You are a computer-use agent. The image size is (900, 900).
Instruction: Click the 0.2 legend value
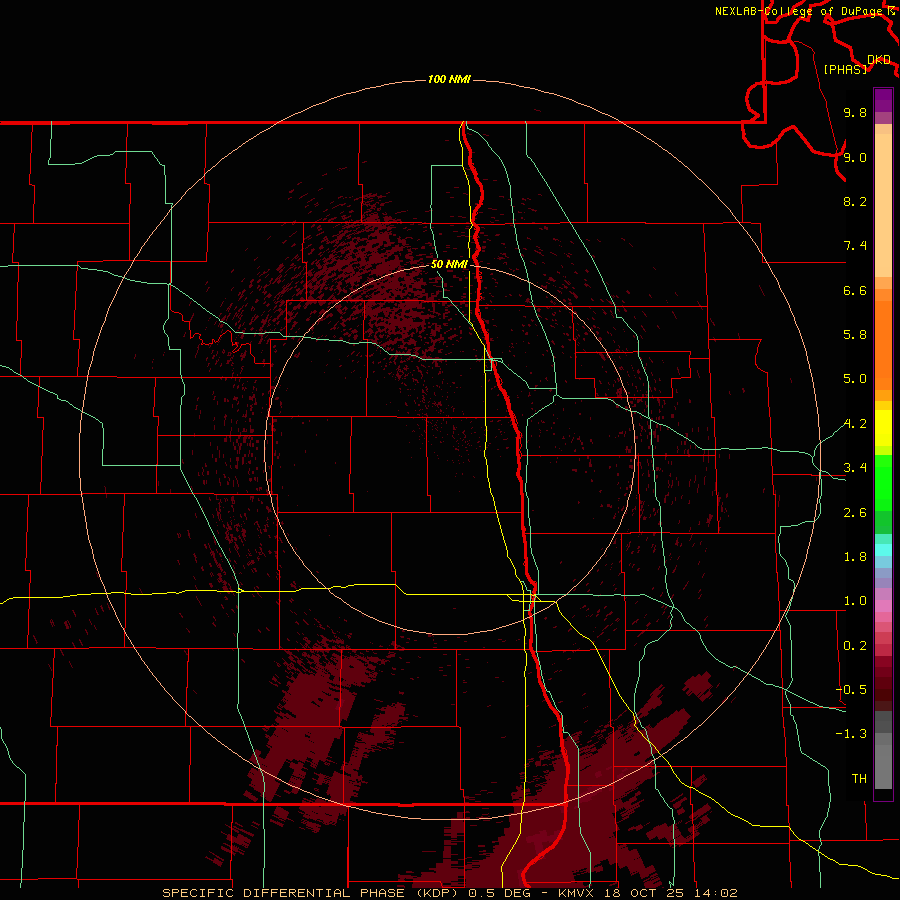(x=855, y=646)
